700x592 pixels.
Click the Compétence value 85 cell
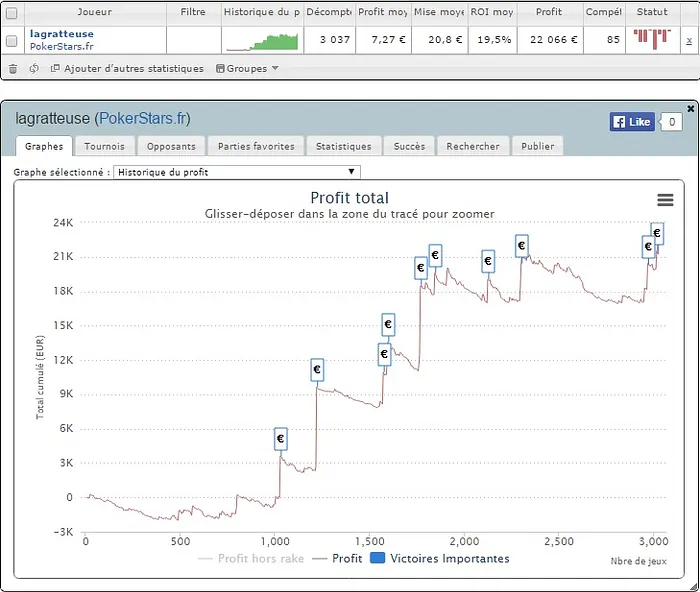coord(604,40)
